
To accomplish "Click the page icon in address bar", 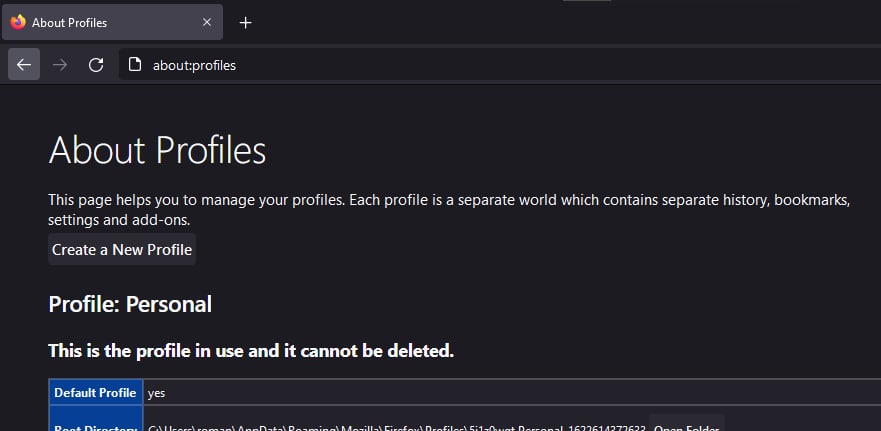I will click(135, 65).
